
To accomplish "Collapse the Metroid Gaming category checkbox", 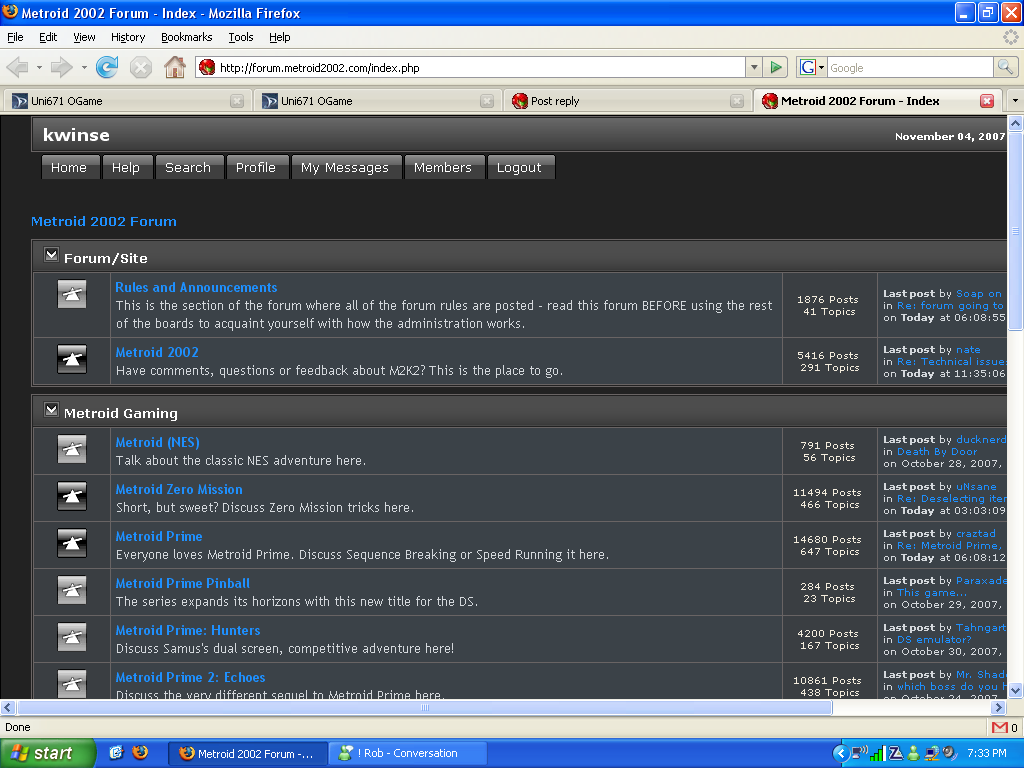I will 51,411.
